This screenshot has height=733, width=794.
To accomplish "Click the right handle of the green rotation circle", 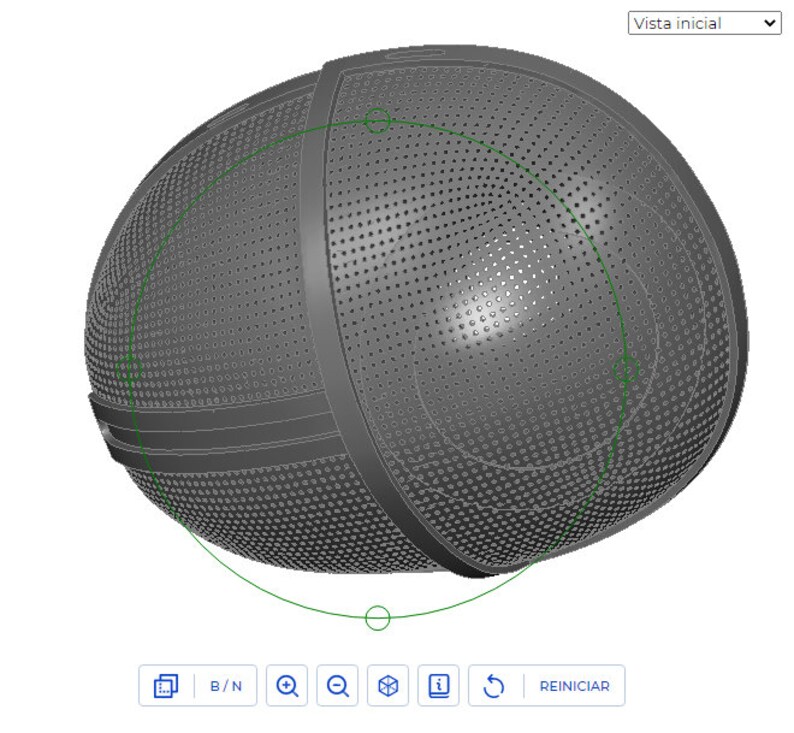I will (626, 369).
